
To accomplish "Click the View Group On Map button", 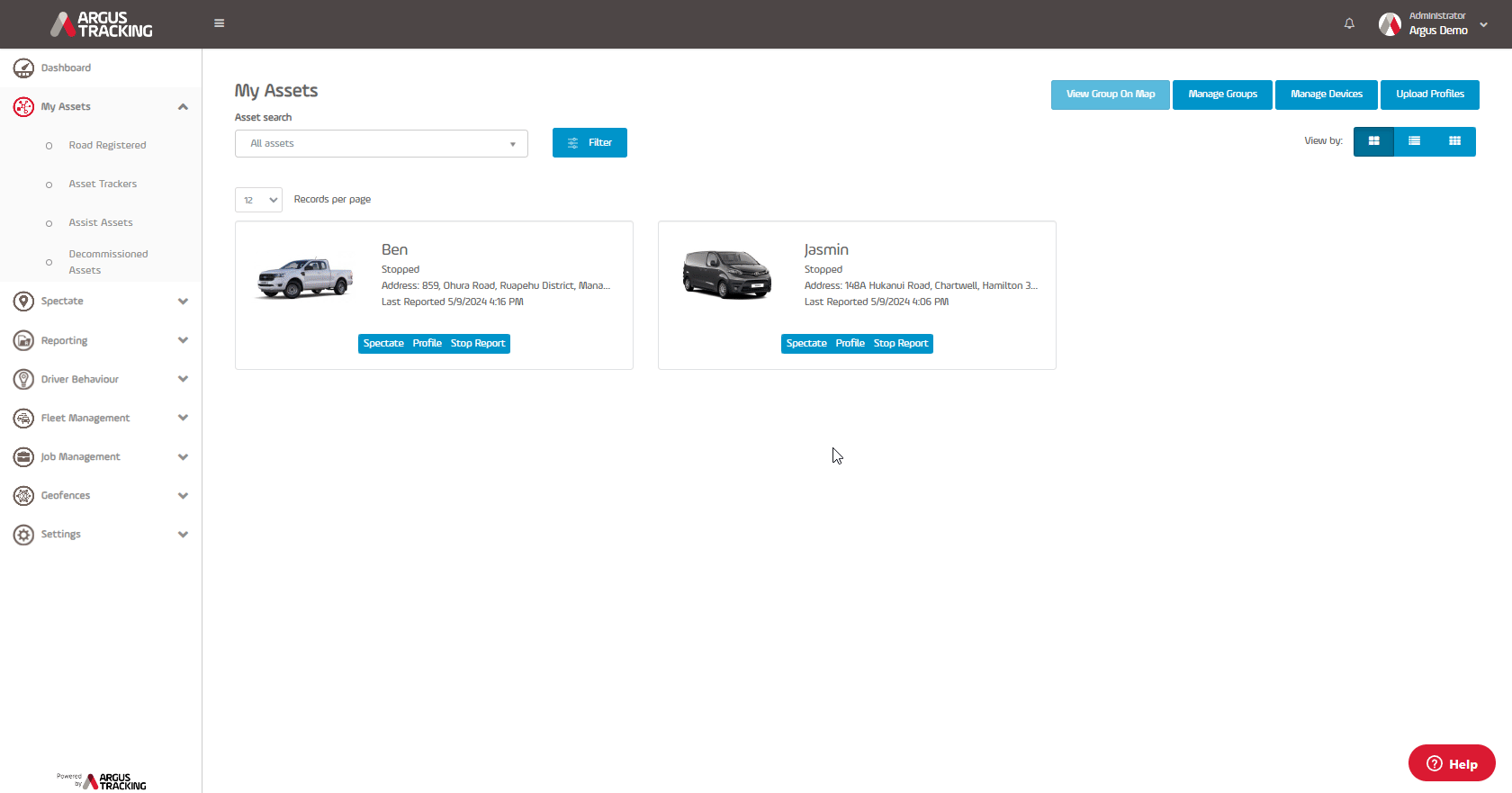I will 1111,95.
